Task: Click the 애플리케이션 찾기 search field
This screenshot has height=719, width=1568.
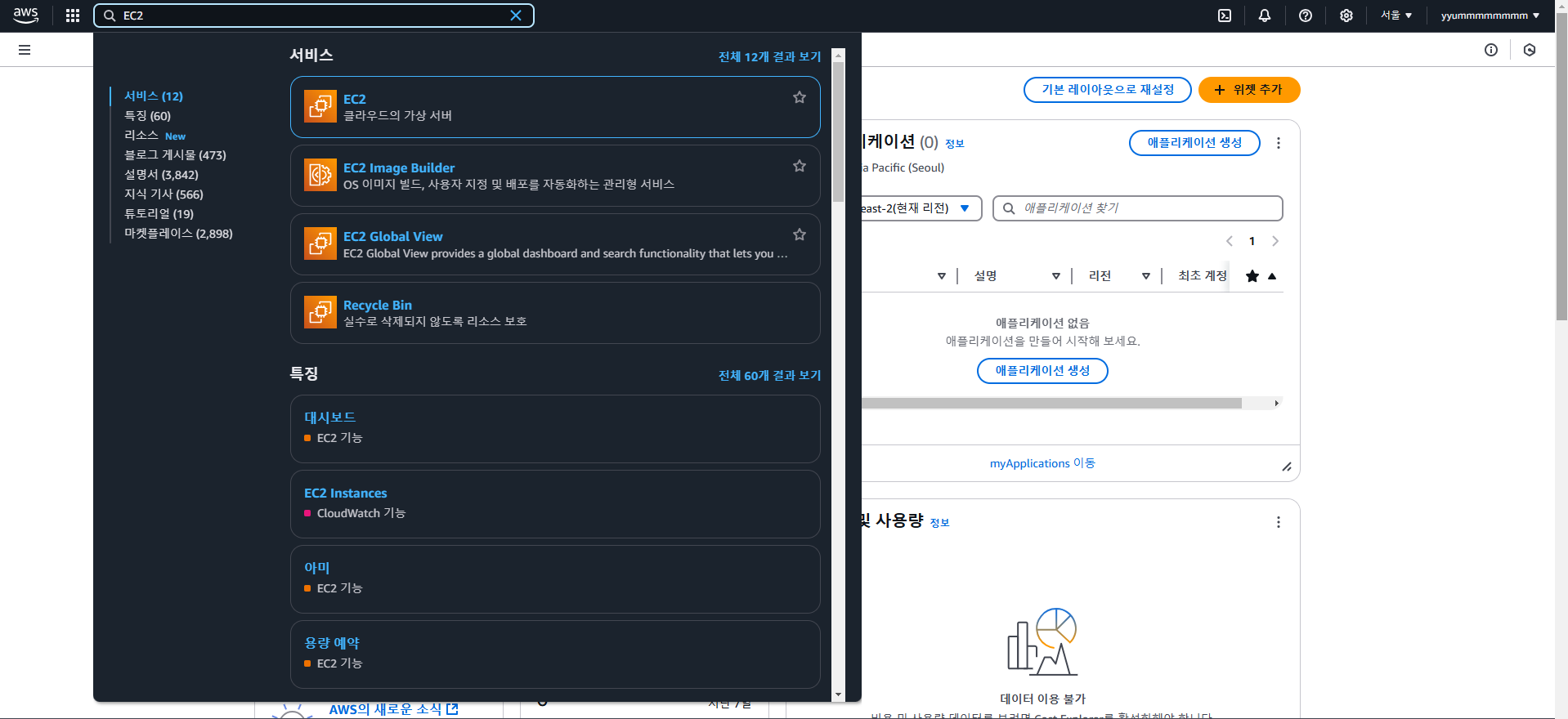Action: point(1137,208)
